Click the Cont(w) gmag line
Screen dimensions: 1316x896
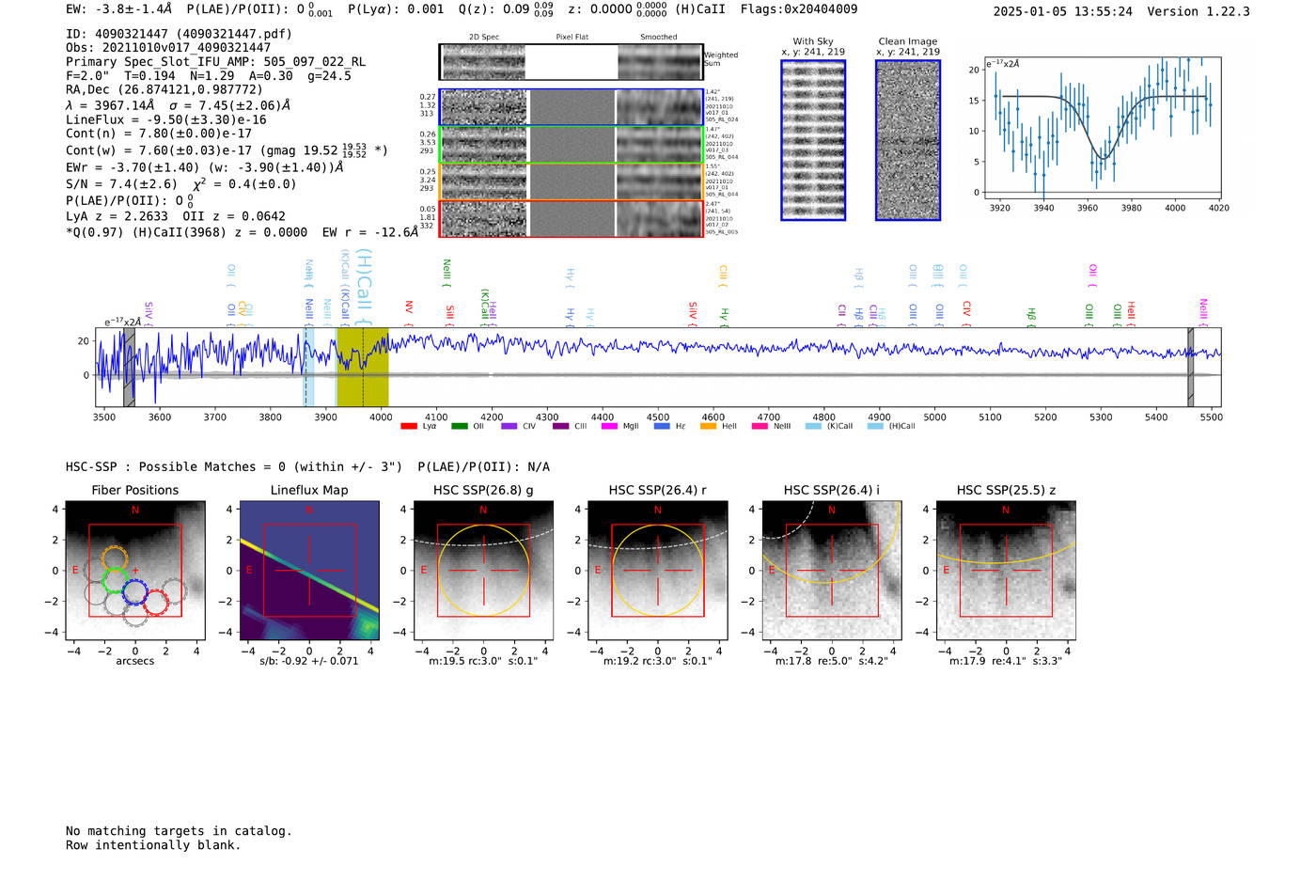(x=227, y=150)
